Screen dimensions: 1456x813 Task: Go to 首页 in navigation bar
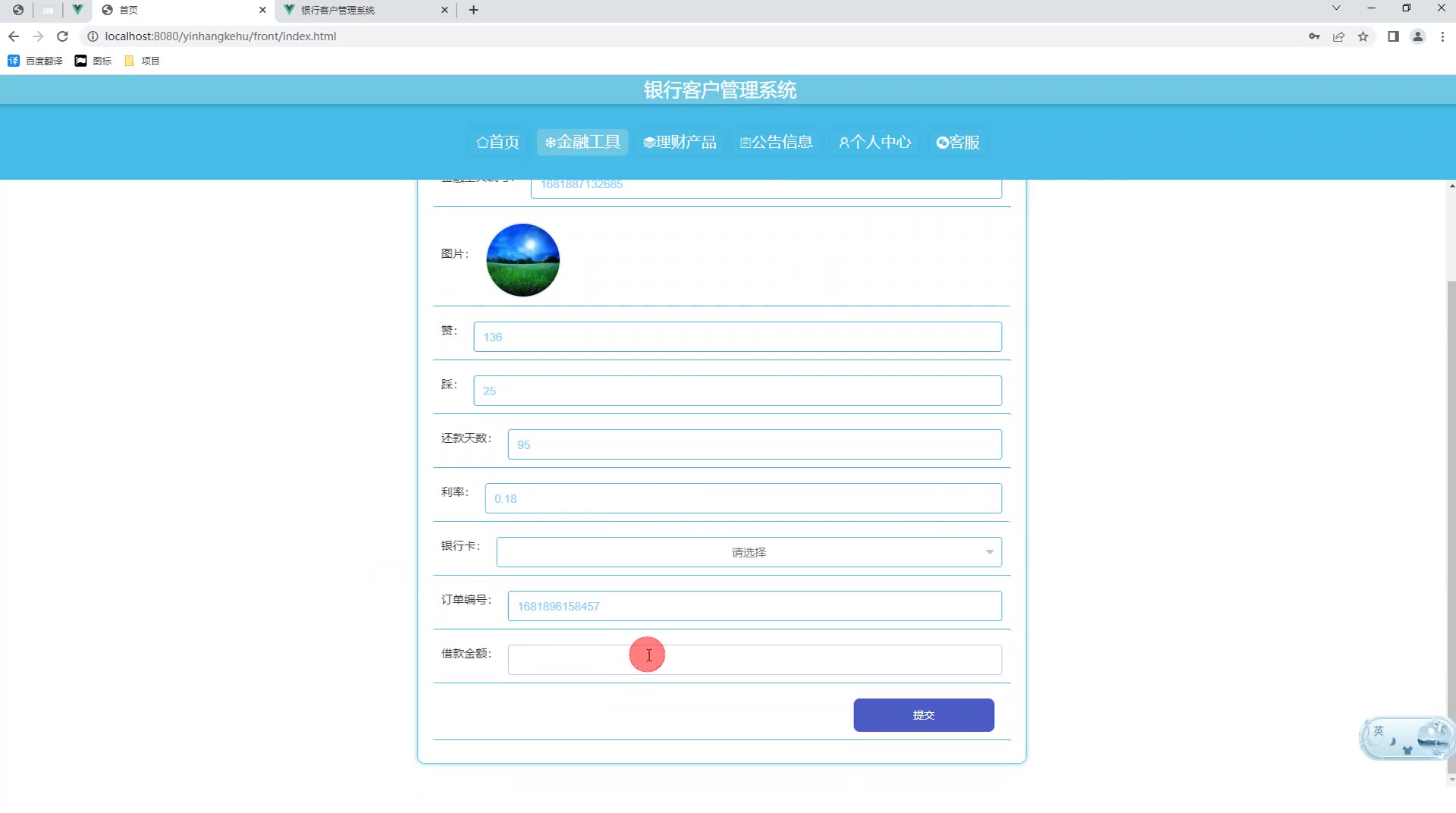click(x=497, y=143)
